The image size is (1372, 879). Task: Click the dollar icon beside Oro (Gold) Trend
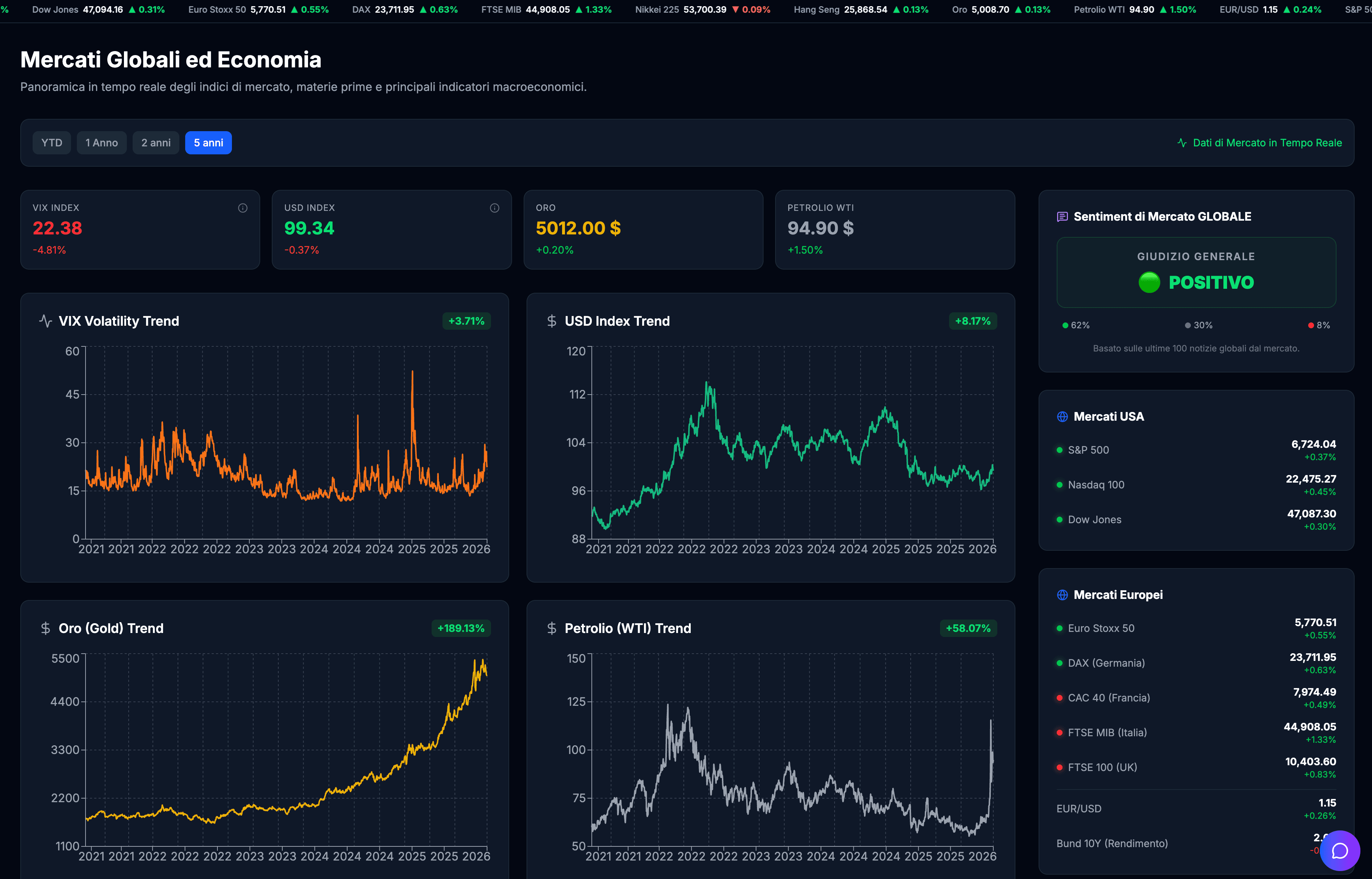pos(46,628)
